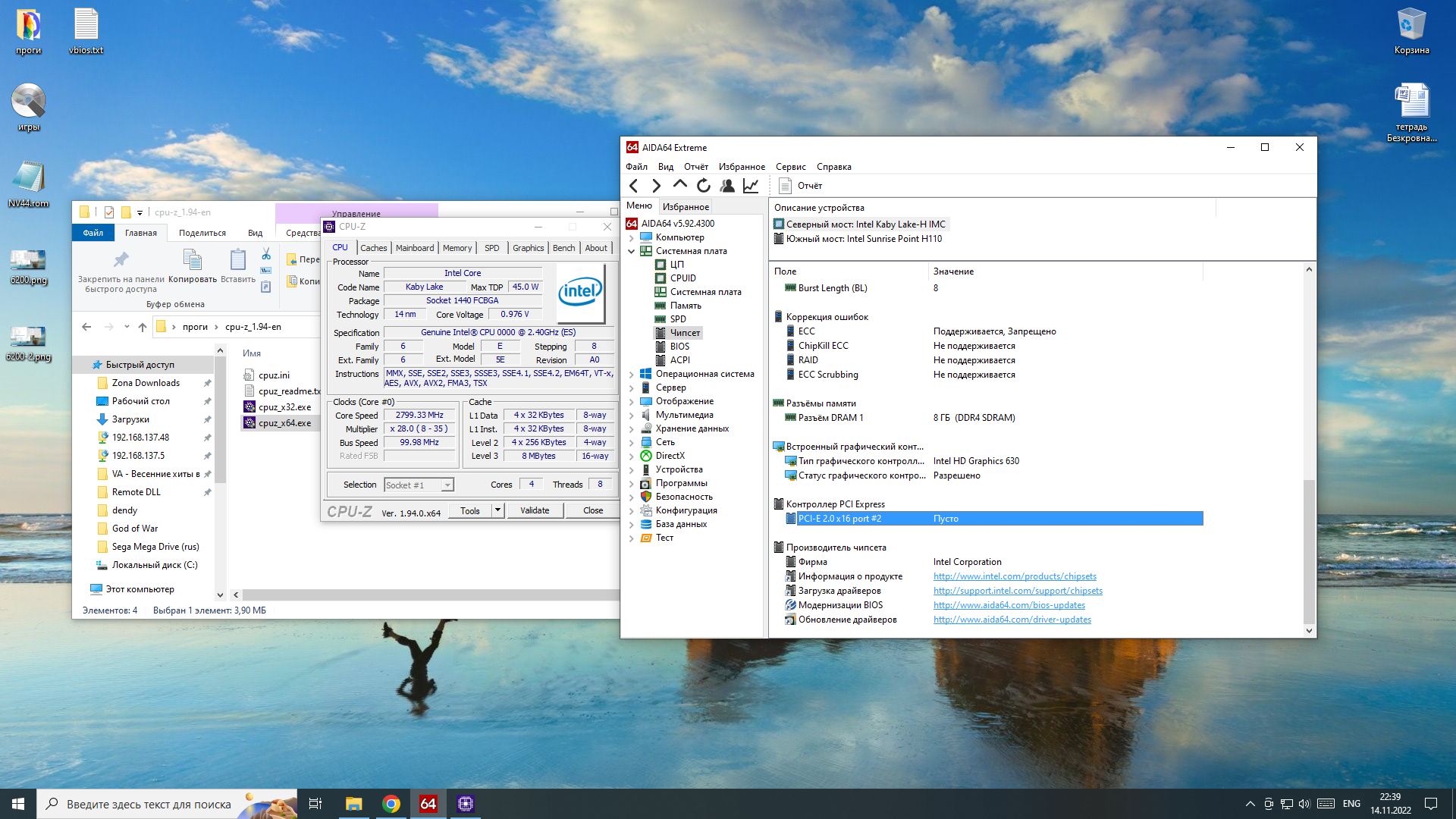
Task: Click the Отчёт report toolbar button
Action: 801,186
